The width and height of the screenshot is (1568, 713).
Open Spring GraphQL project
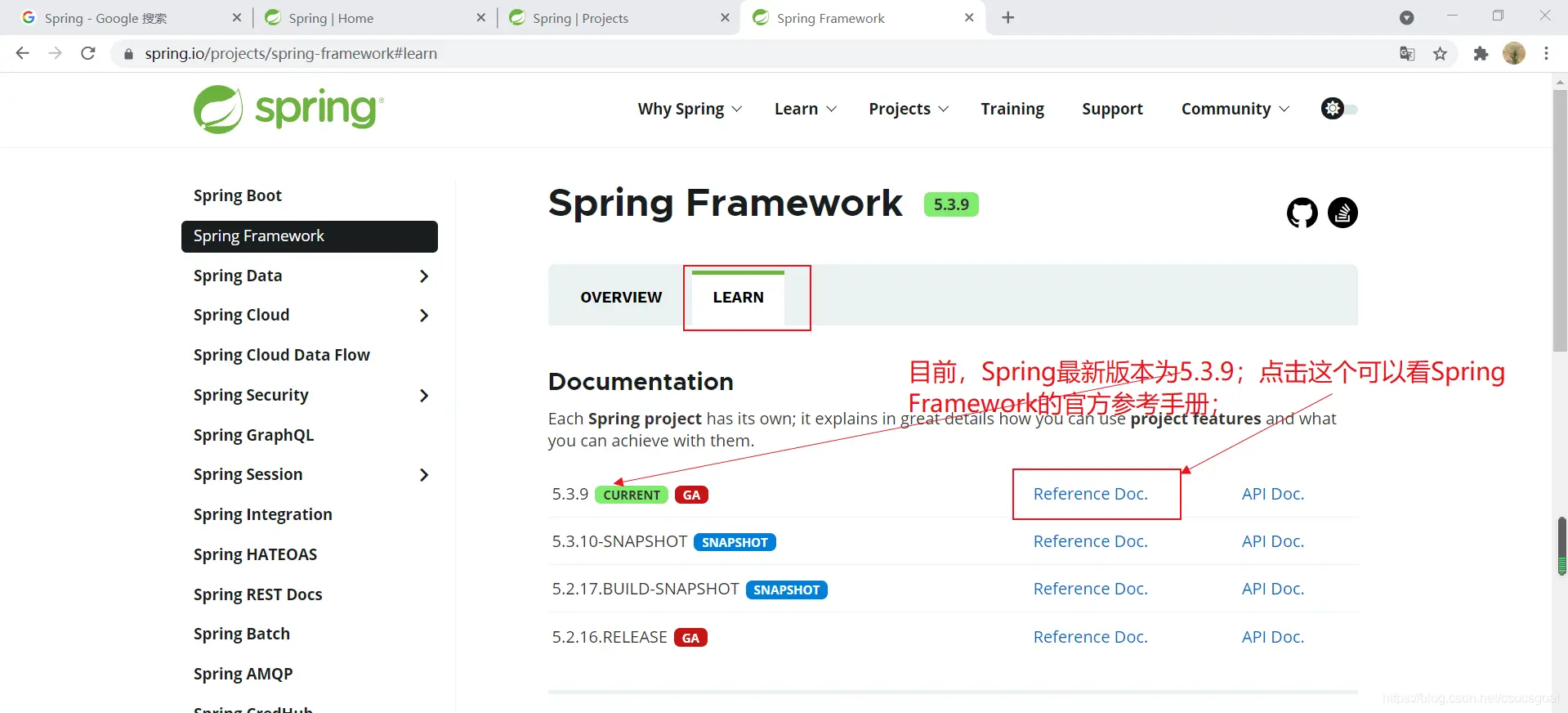point(253,436)
